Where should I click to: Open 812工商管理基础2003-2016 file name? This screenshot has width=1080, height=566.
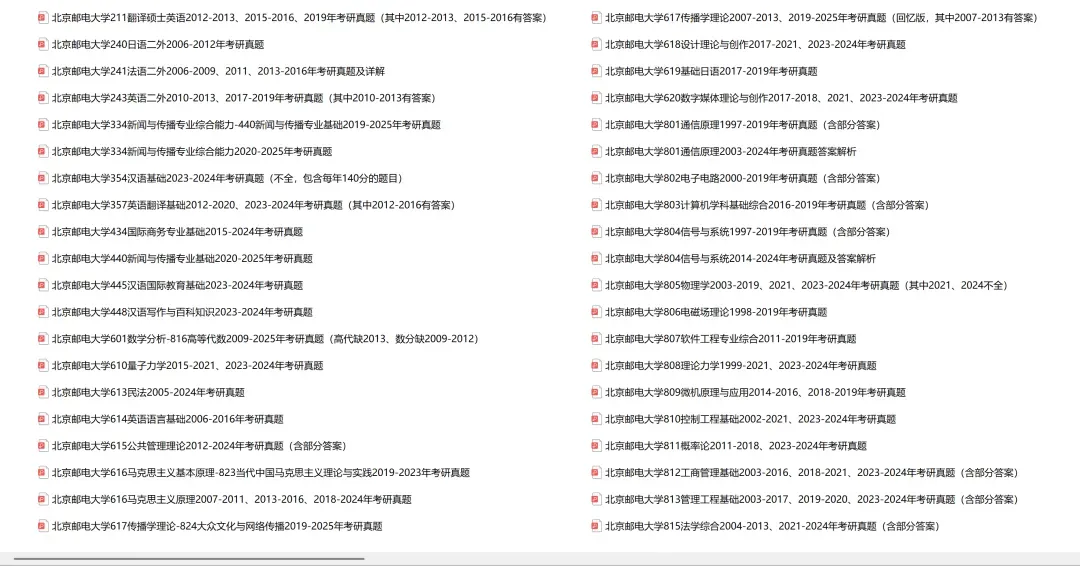[811, 473]
